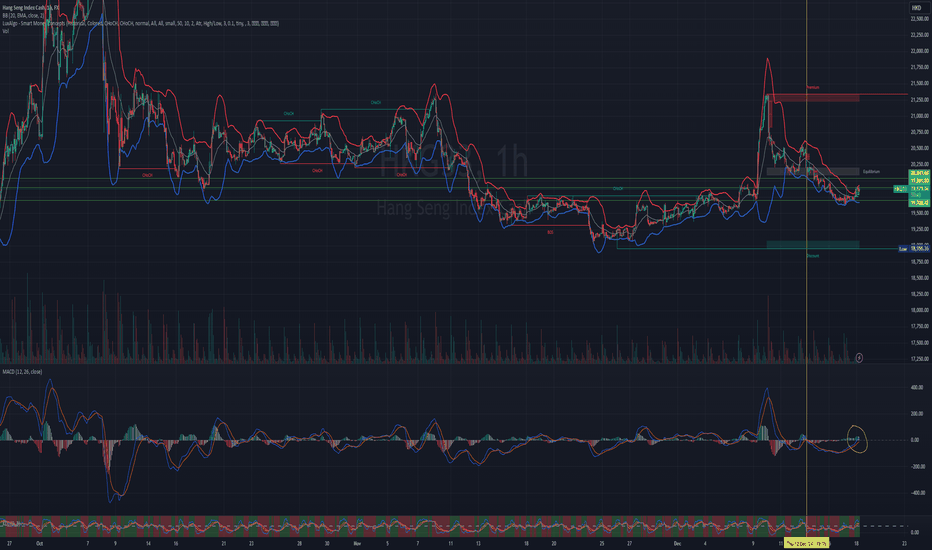Click the HKD currency button
This screenshot has height=550, width=932.
[x=915, y=8]
